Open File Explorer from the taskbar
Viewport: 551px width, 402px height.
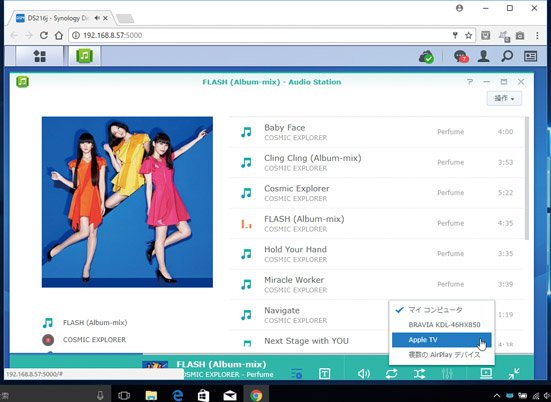(x=151, y=396)
